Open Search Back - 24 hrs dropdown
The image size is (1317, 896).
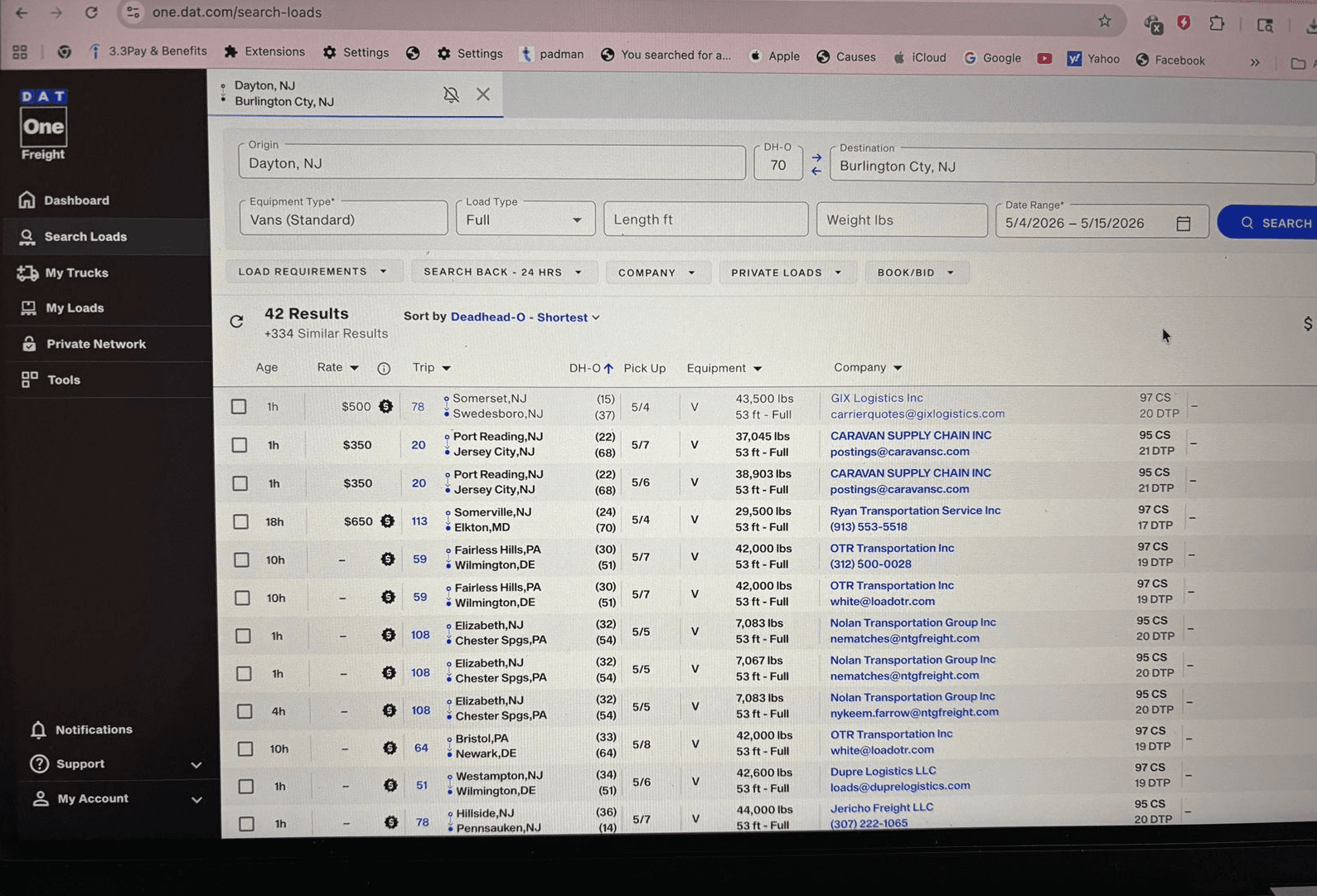click(x=504, y=272)
